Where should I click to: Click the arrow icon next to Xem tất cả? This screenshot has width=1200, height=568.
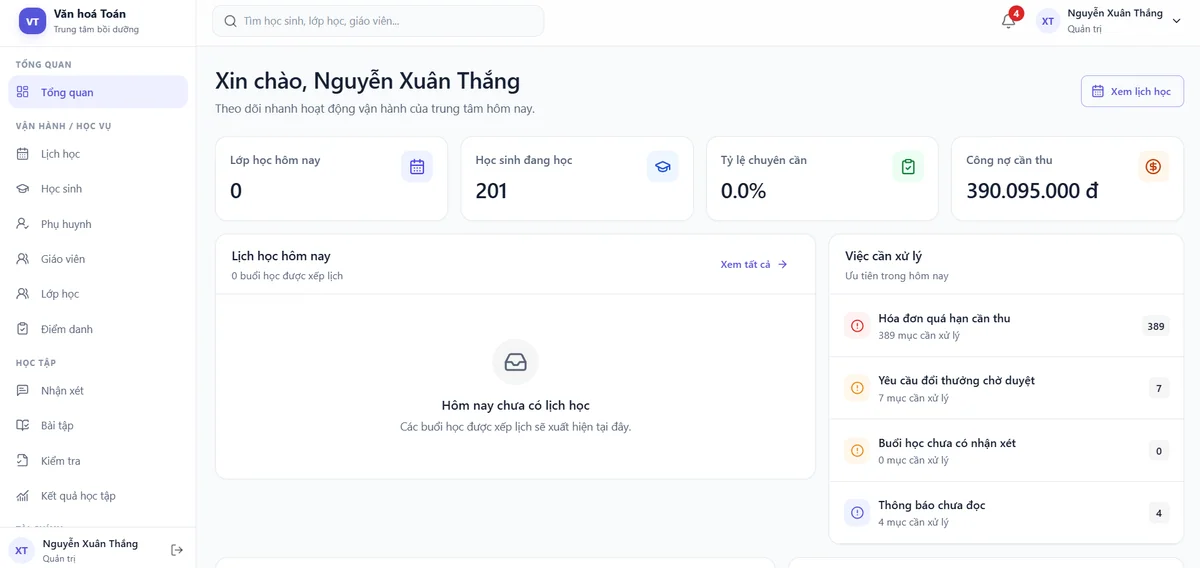pyautogui.click(x=783, y=265)
